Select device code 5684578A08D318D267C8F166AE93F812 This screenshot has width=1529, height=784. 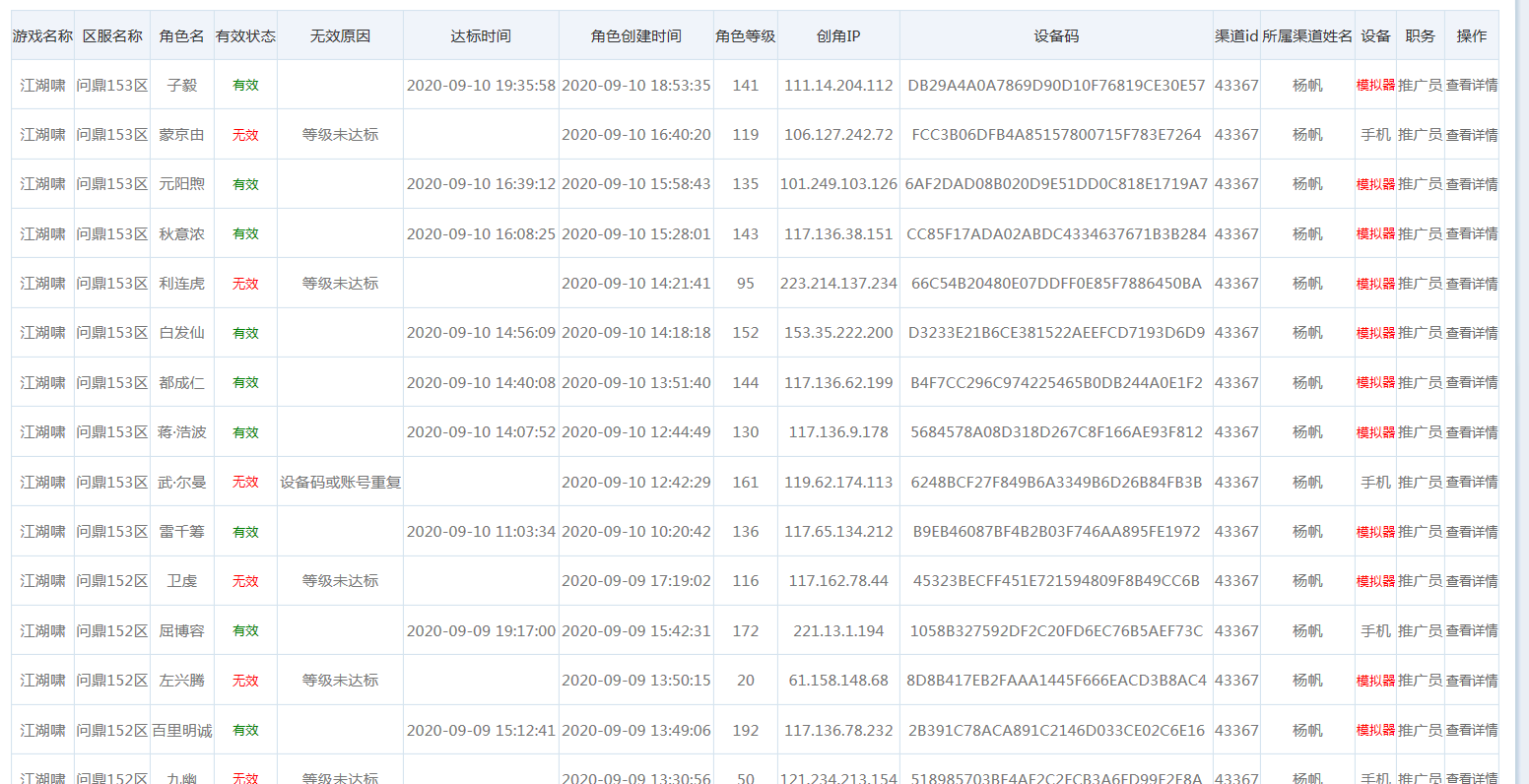(1056, 432)
